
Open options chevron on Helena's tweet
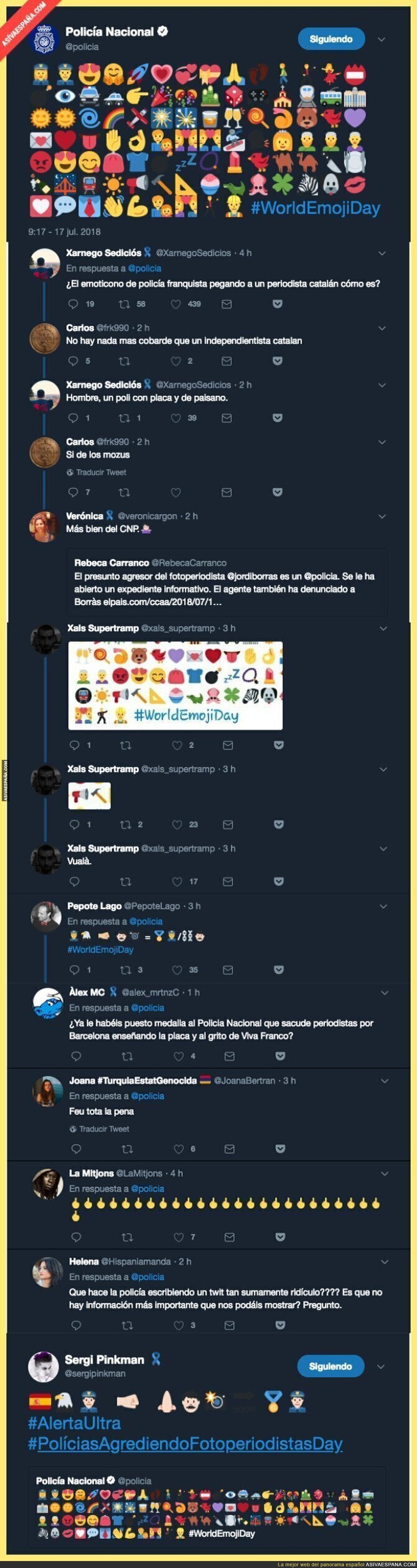384,1262
